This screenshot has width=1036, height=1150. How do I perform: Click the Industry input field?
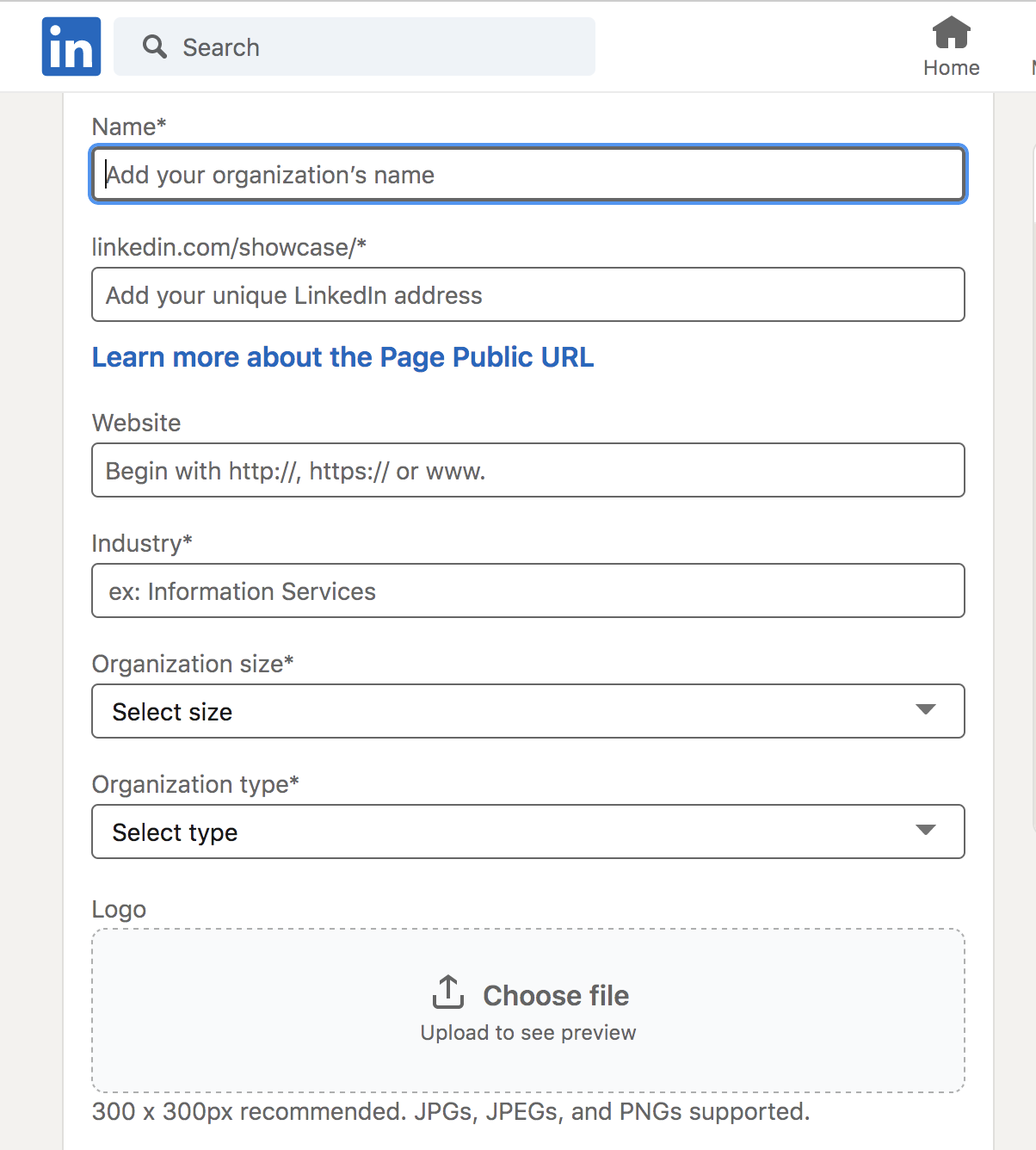(x=528, y=590)
